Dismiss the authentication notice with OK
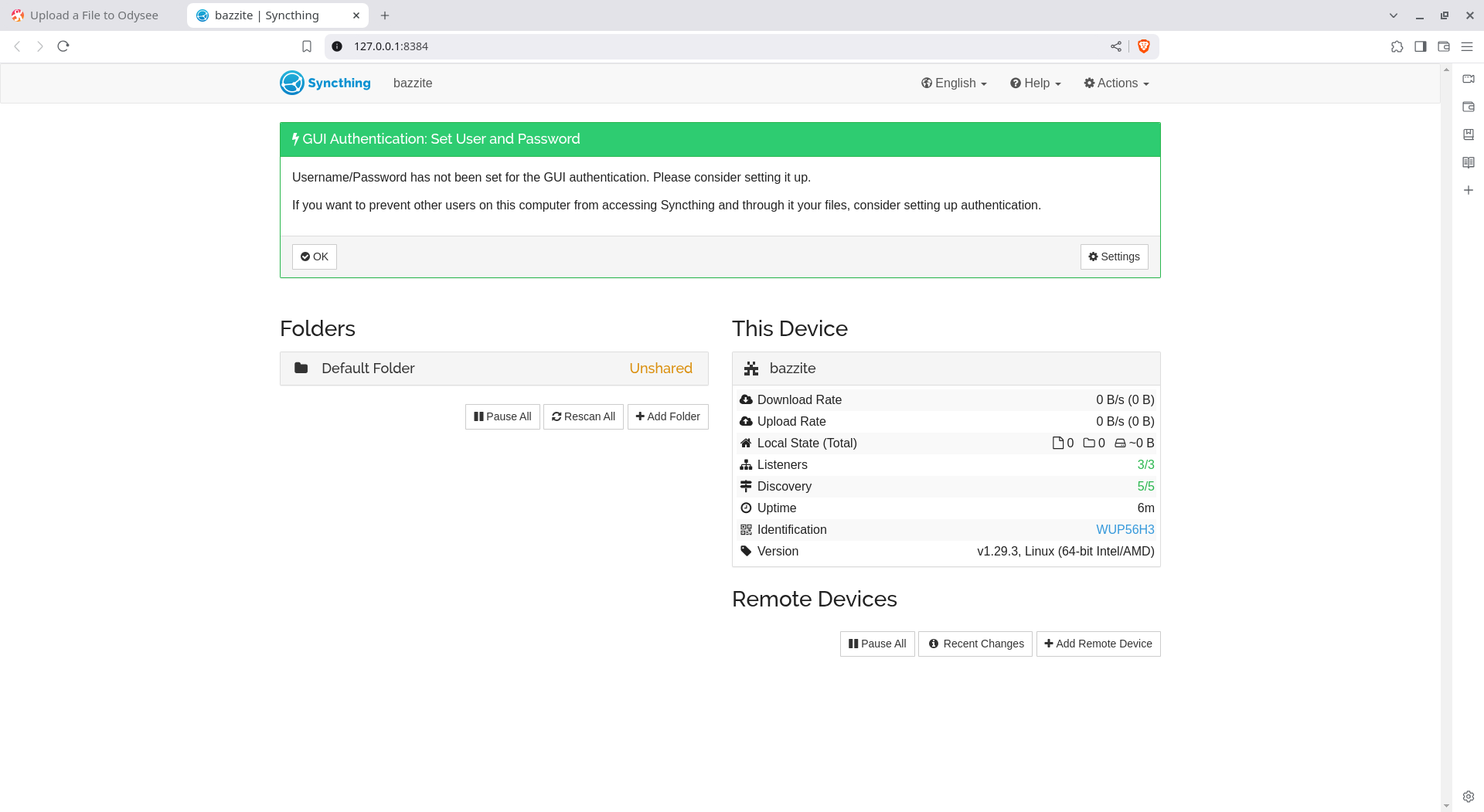 coord(315,257)
